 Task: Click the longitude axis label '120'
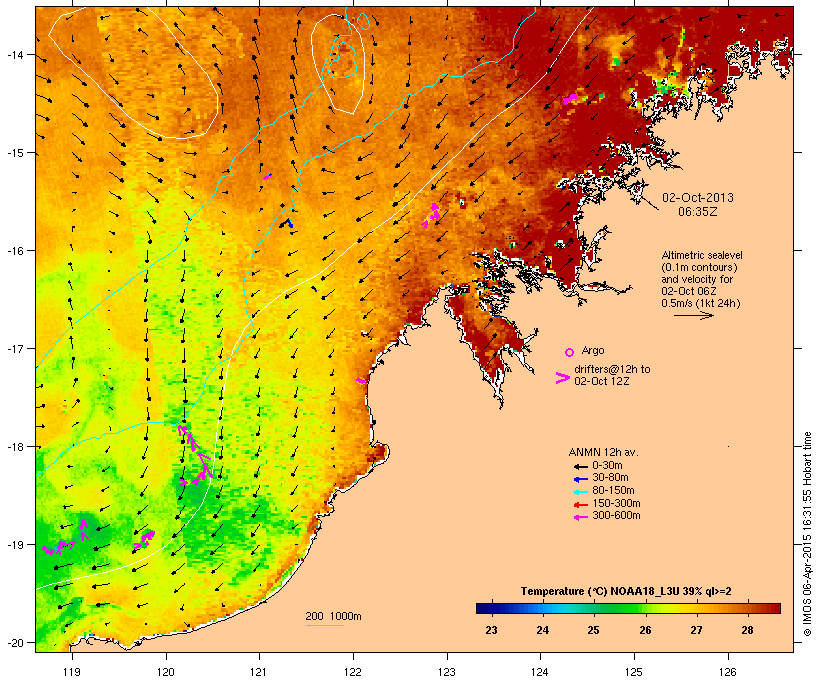click(x=166, y=671)
